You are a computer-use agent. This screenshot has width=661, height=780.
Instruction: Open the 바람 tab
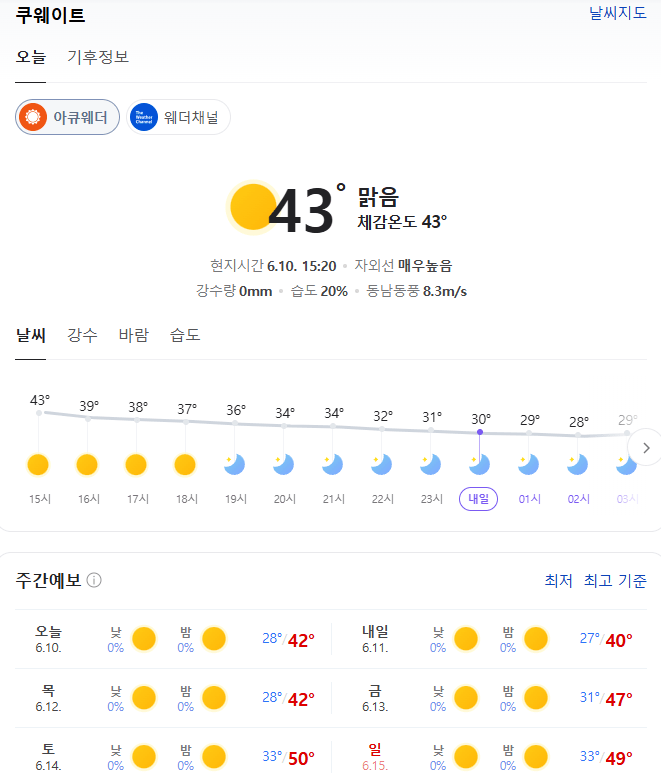coord(133,335)
